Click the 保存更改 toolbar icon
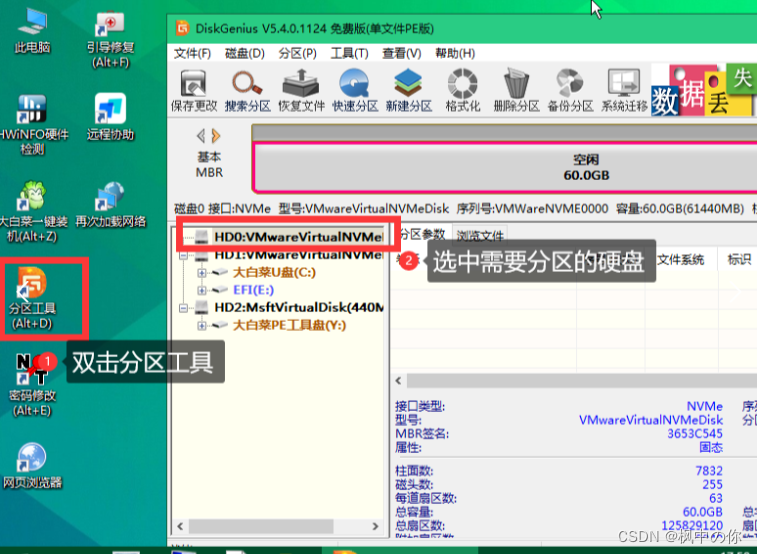Image resolution: width=757 pixels, height=554 pixels. pos(194,90)
